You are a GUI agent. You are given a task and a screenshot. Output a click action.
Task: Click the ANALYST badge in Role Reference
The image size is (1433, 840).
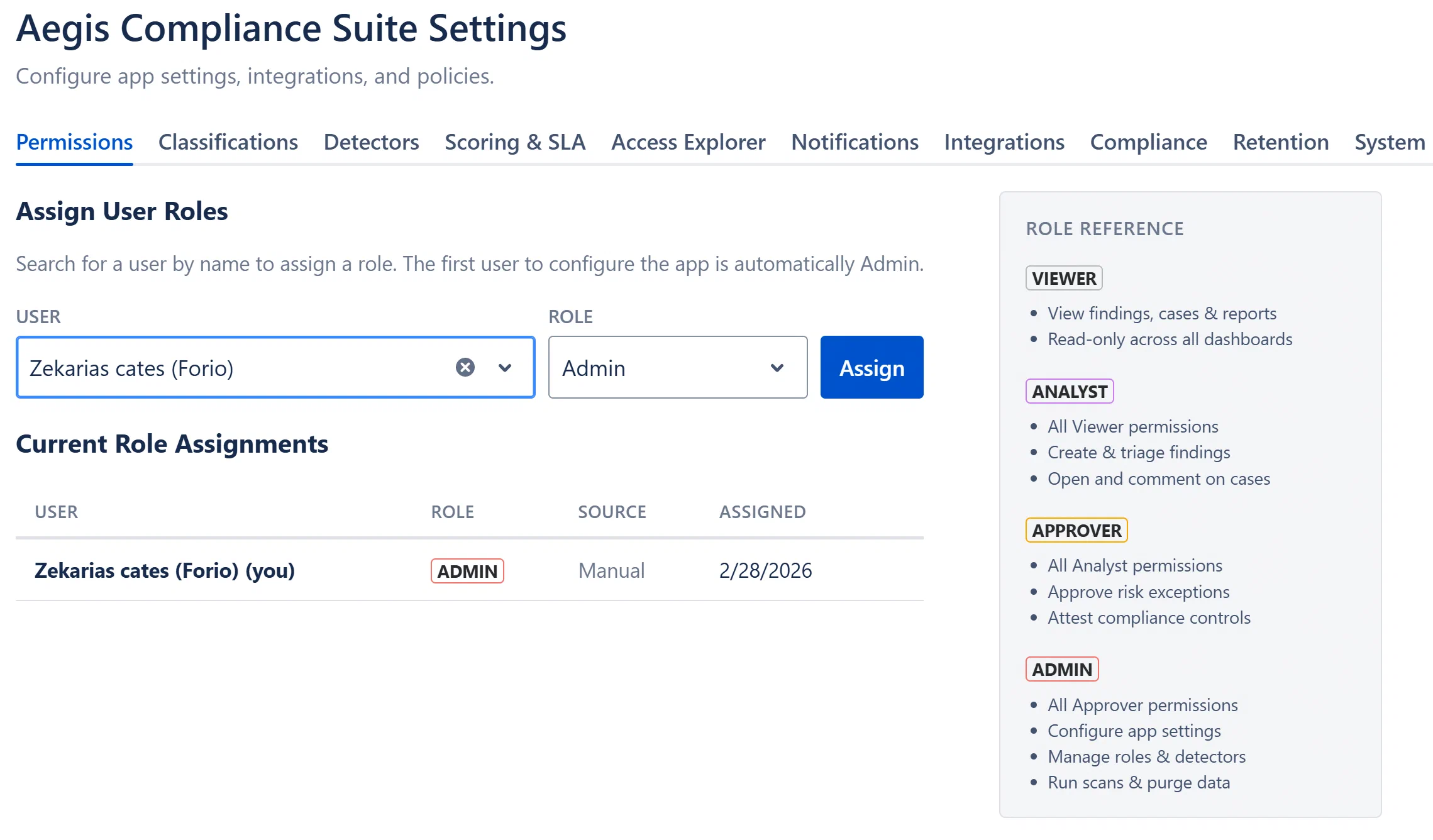(1070, 391)
